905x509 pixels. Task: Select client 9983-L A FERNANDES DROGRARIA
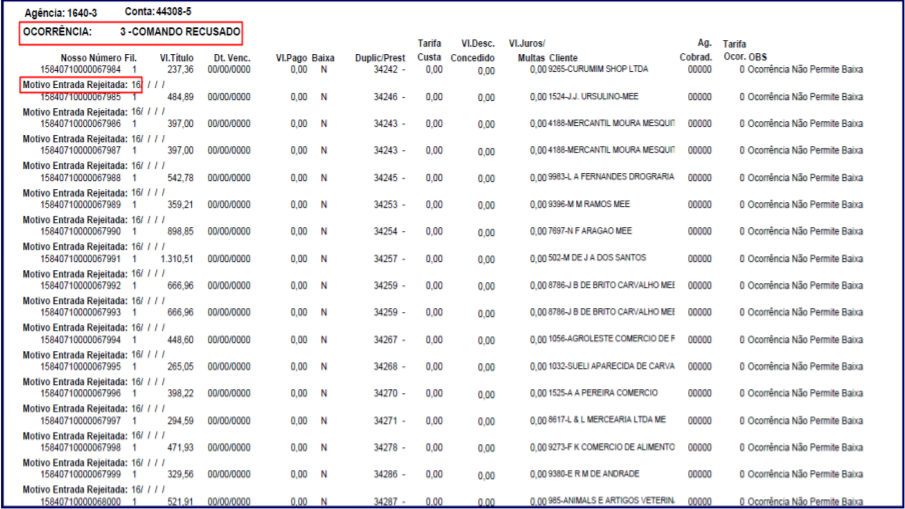click(611, 177)
